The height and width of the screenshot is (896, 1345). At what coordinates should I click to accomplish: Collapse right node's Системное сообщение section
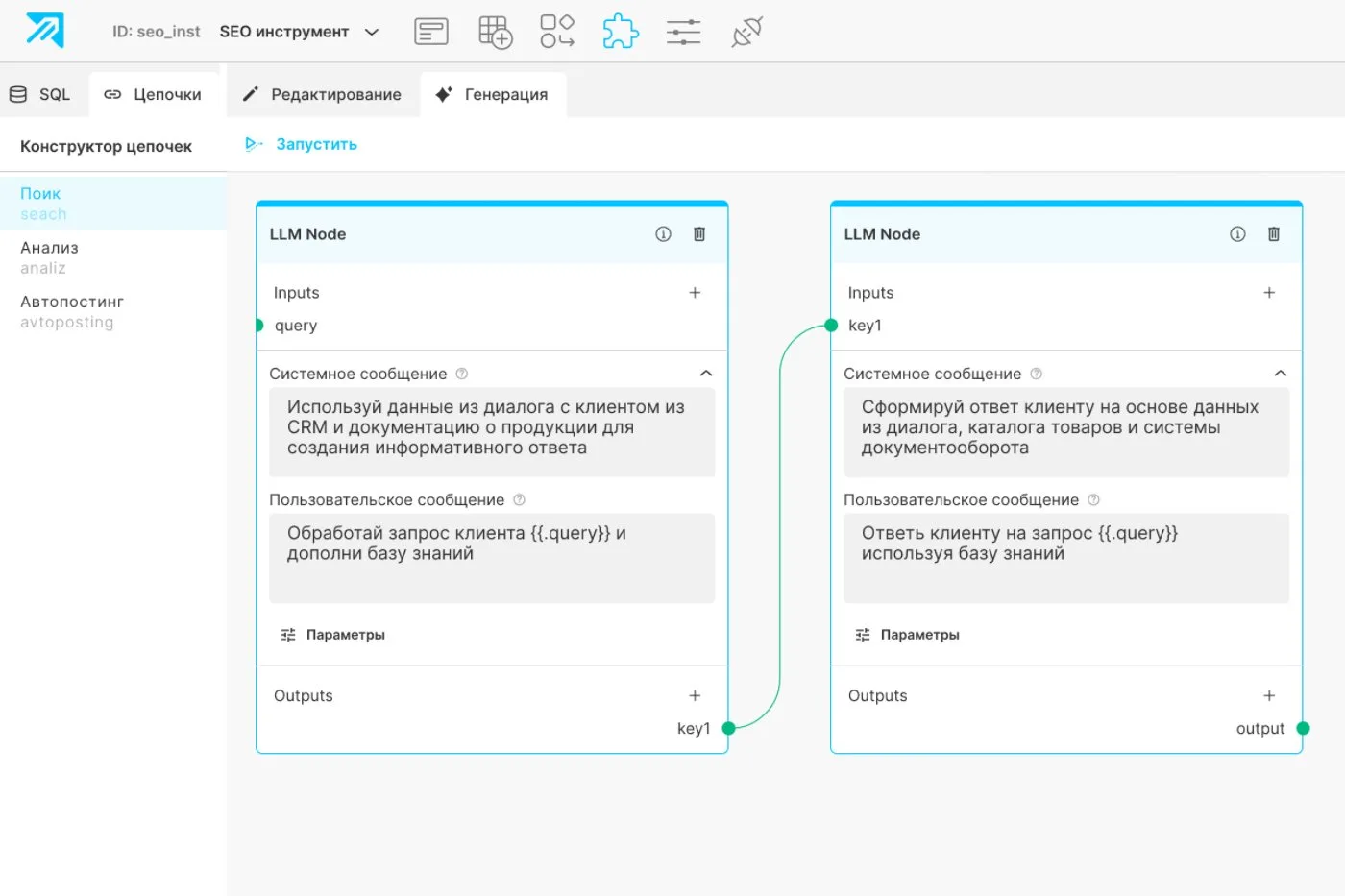pyautogui.click(x=1280, y=374)
